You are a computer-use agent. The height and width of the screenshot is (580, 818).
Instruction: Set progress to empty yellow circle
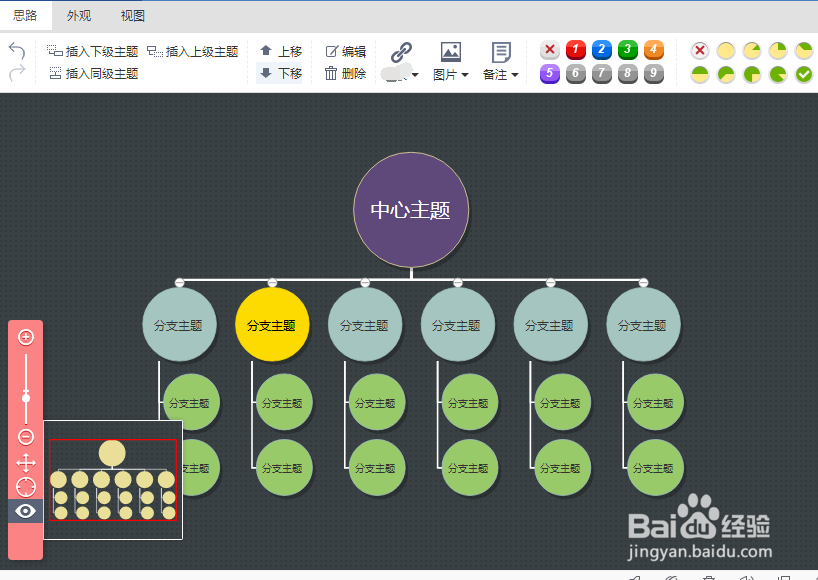[726, 51]
